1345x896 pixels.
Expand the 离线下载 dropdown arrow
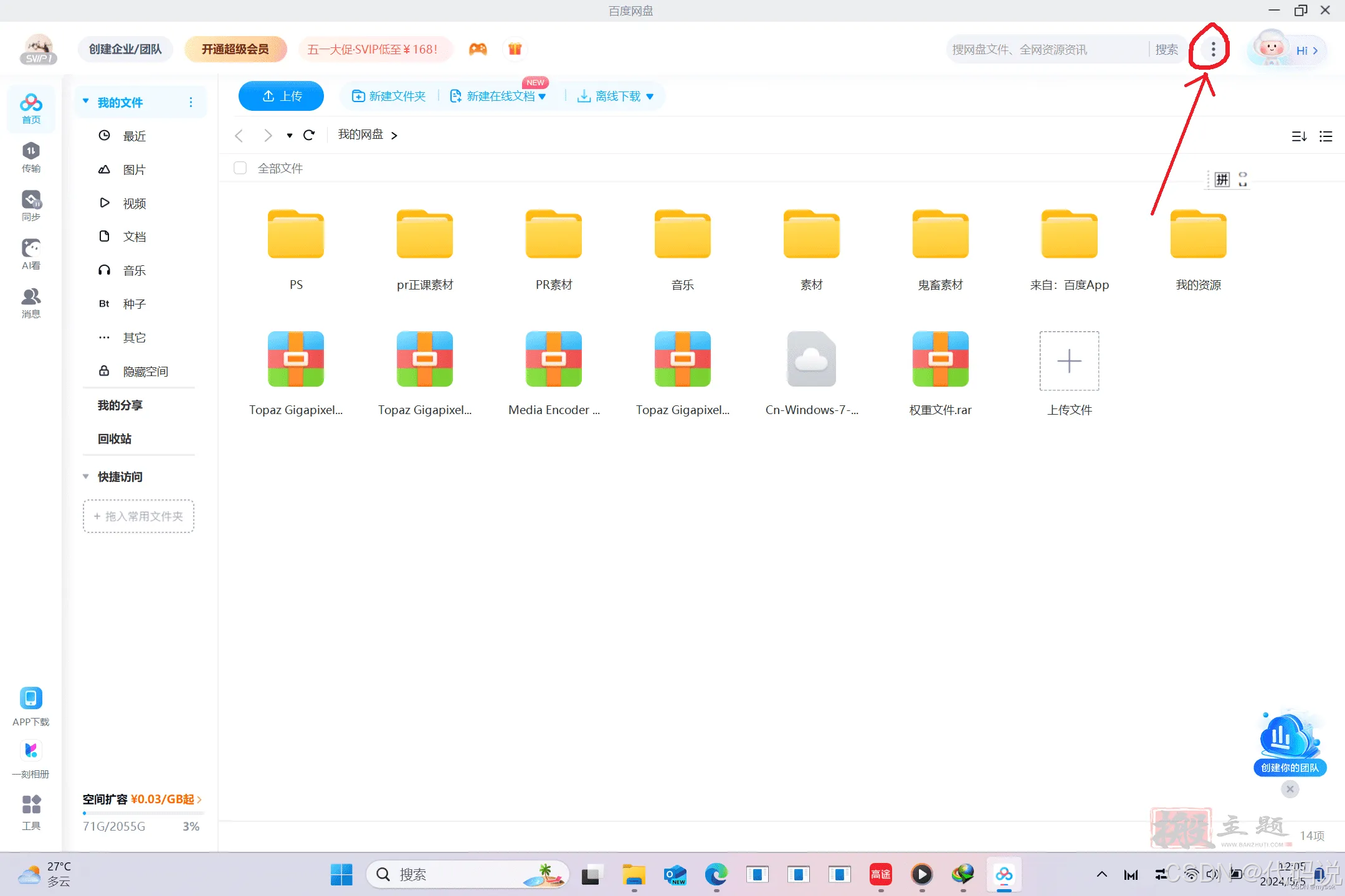pyautogui.click(x=650, y=97)
